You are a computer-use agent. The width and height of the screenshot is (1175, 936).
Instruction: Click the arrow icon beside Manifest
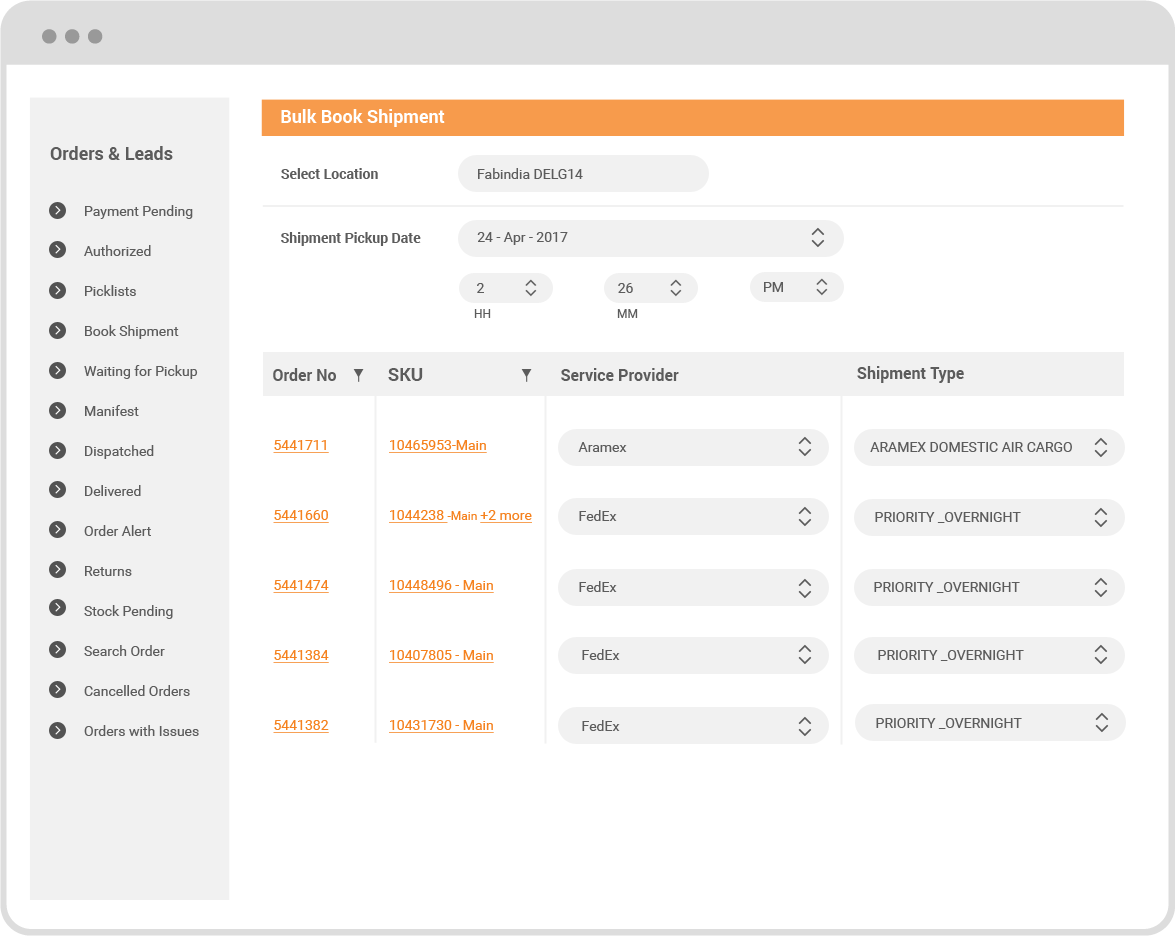[58, 411]
